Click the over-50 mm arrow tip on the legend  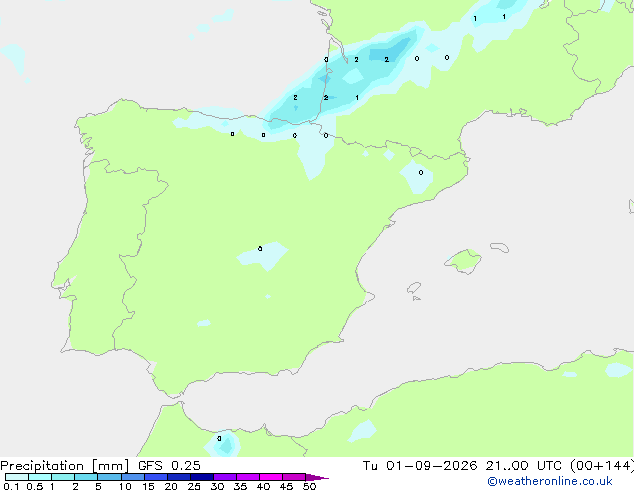[317, 477]
